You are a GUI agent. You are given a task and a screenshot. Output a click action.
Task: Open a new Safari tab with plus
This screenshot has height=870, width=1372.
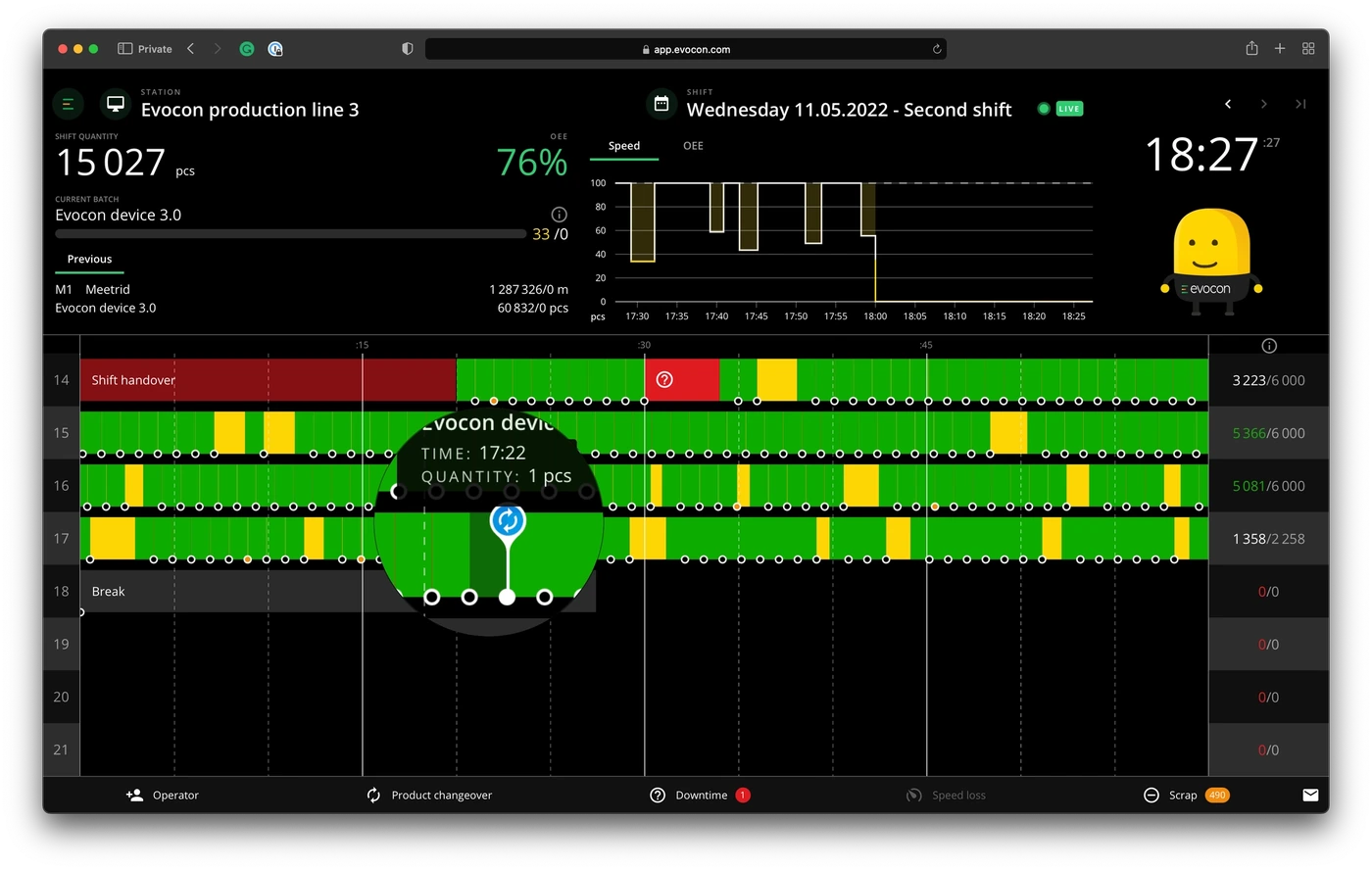coord(1280,48)
